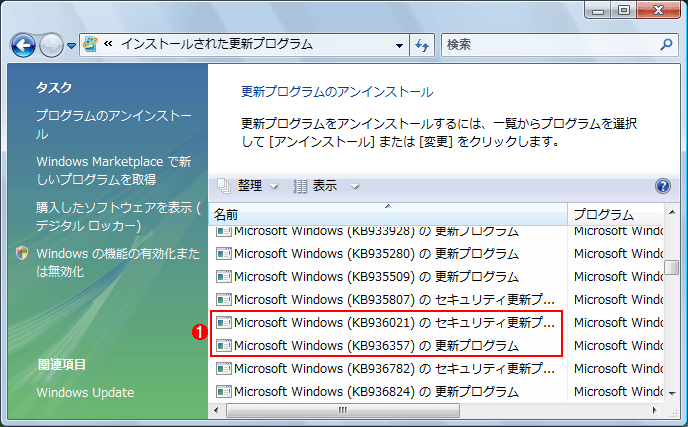Click the program cell in the KB935280 row

[616, 254]
